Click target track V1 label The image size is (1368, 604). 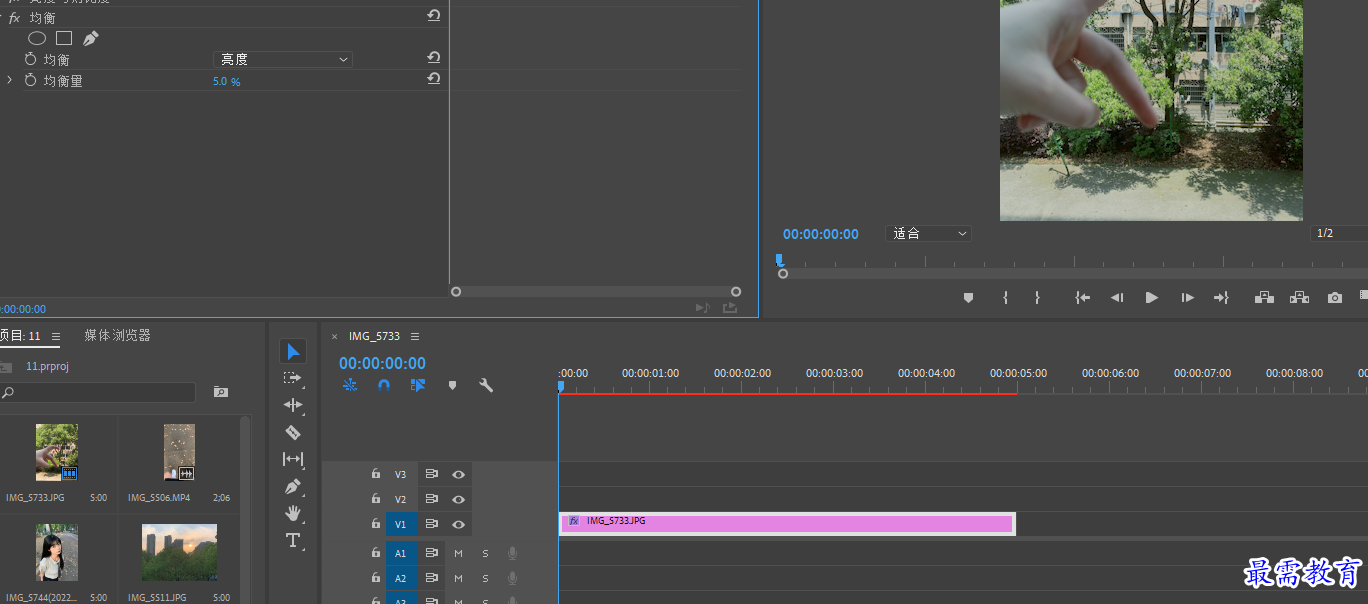(401, 524)
